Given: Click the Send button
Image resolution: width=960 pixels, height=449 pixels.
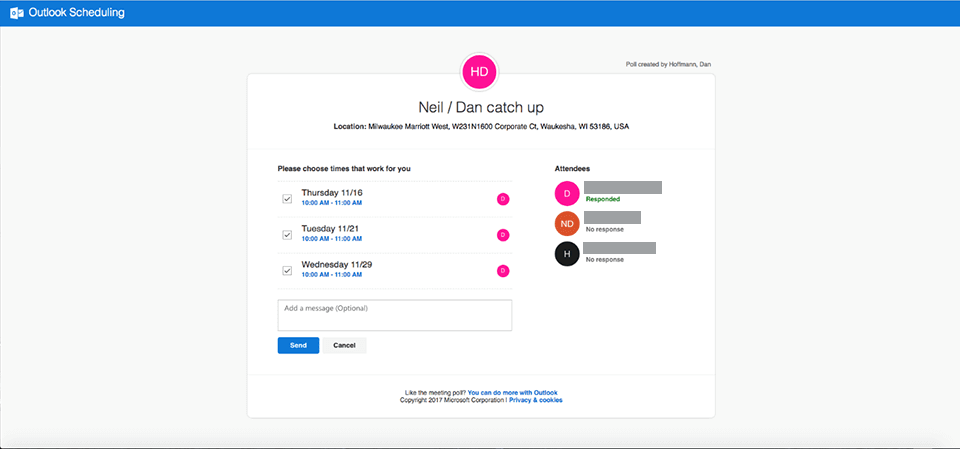Looking at the screenshot, I should (298, 345).
